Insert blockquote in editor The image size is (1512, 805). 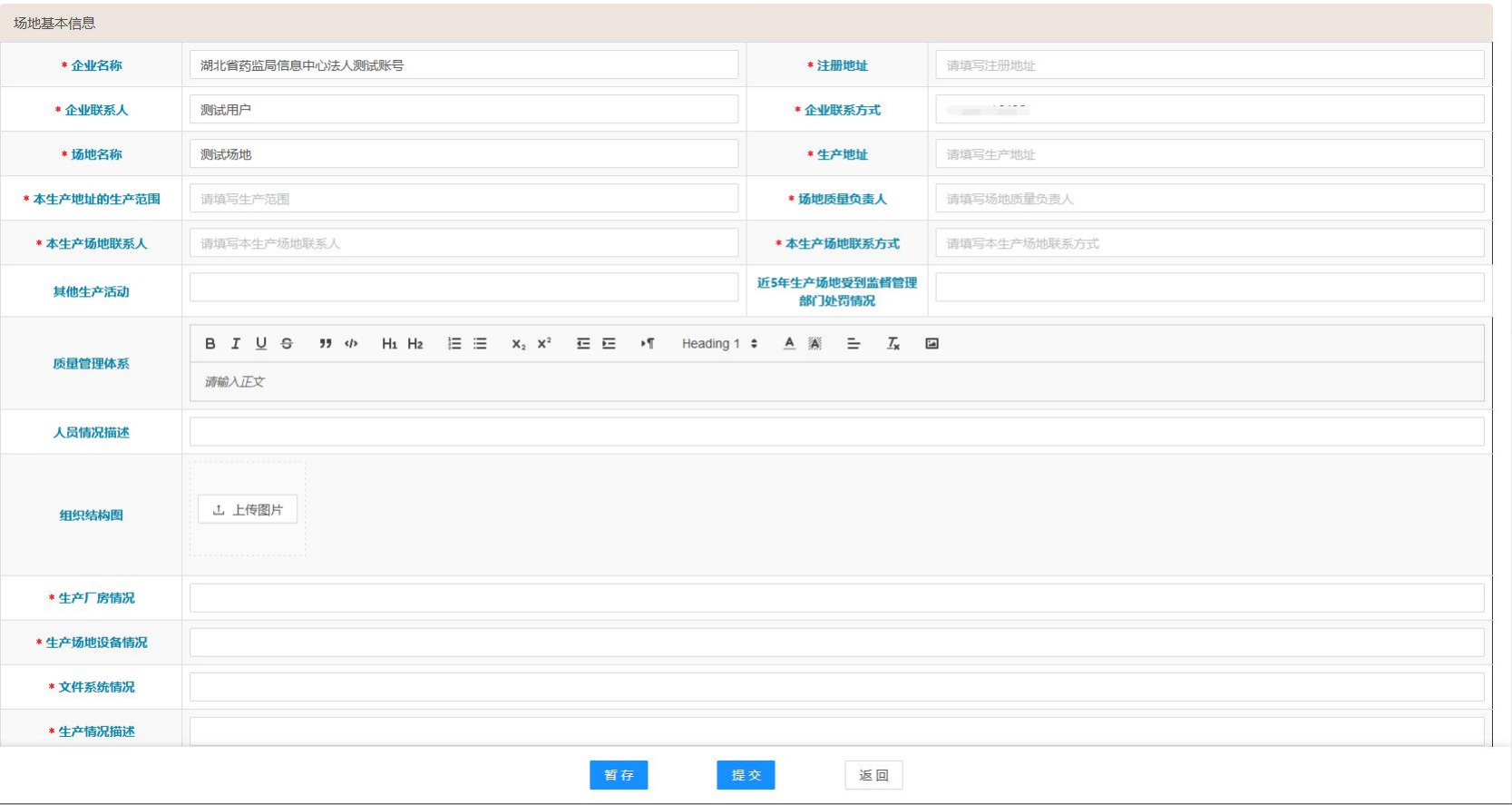click(325, 343)
